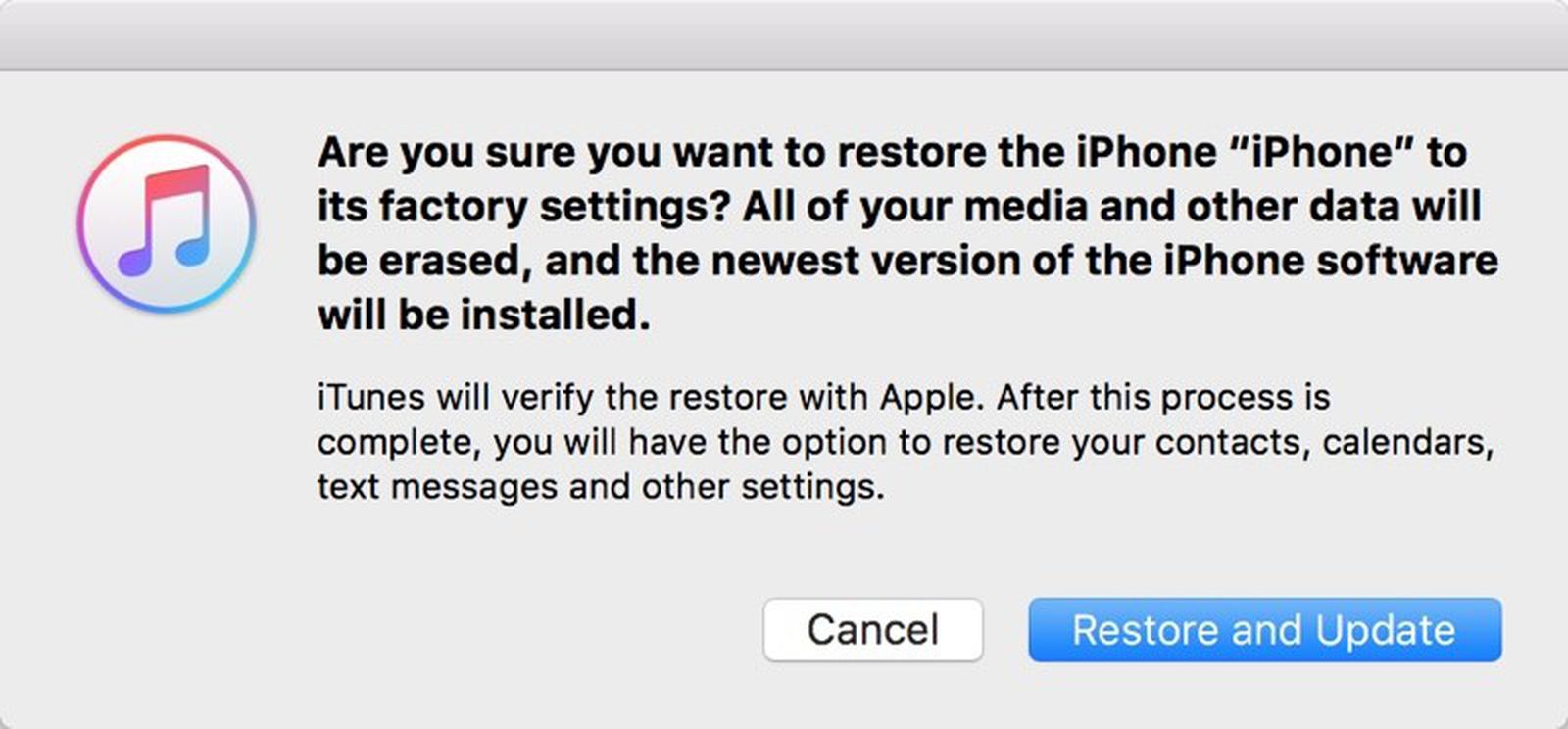The height and width of the screenshot is (729, 1568).
Task: Click the line starting "Are you sure"
Action: point(892,153)
